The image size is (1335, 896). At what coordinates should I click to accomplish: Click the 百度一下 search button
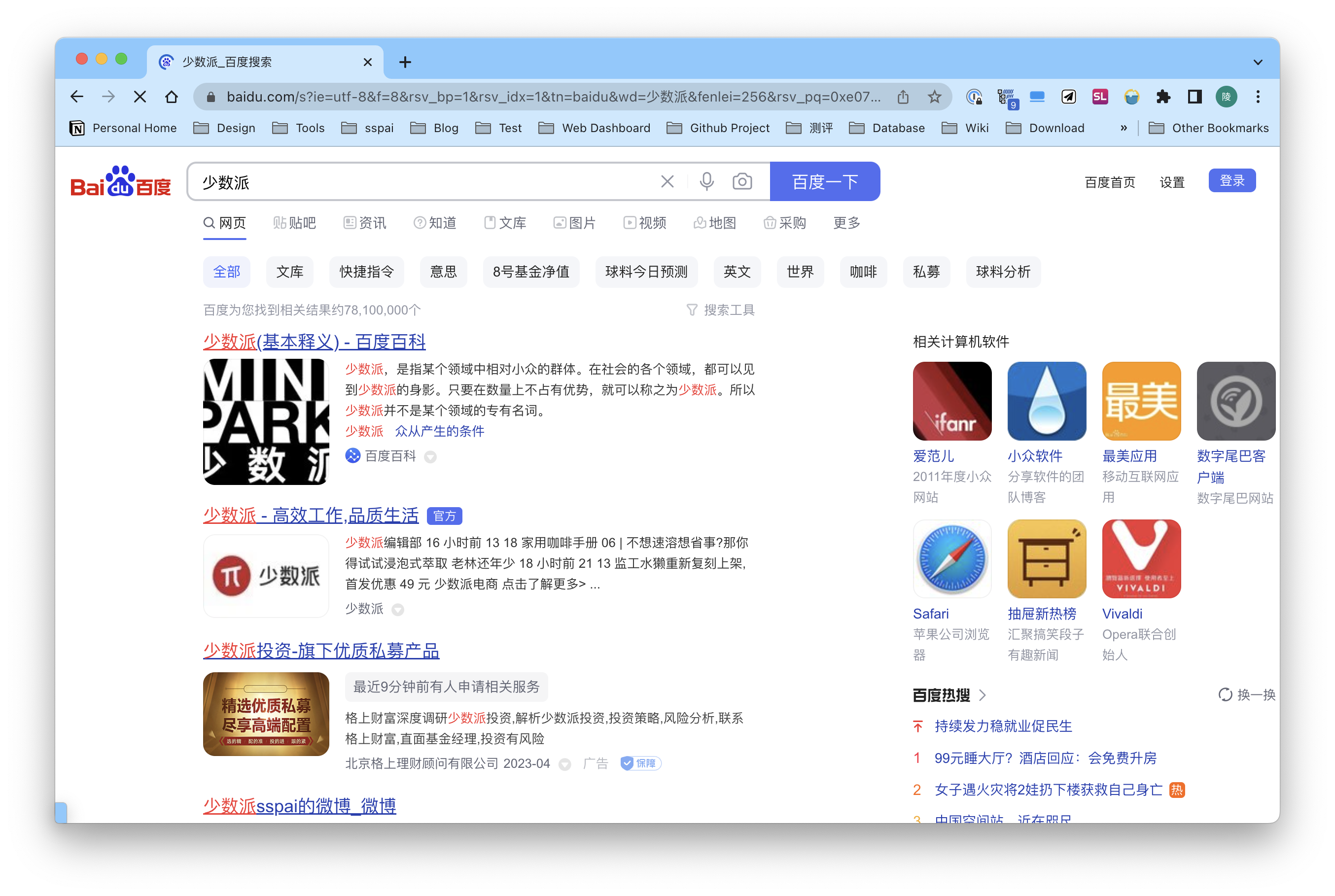825,182
